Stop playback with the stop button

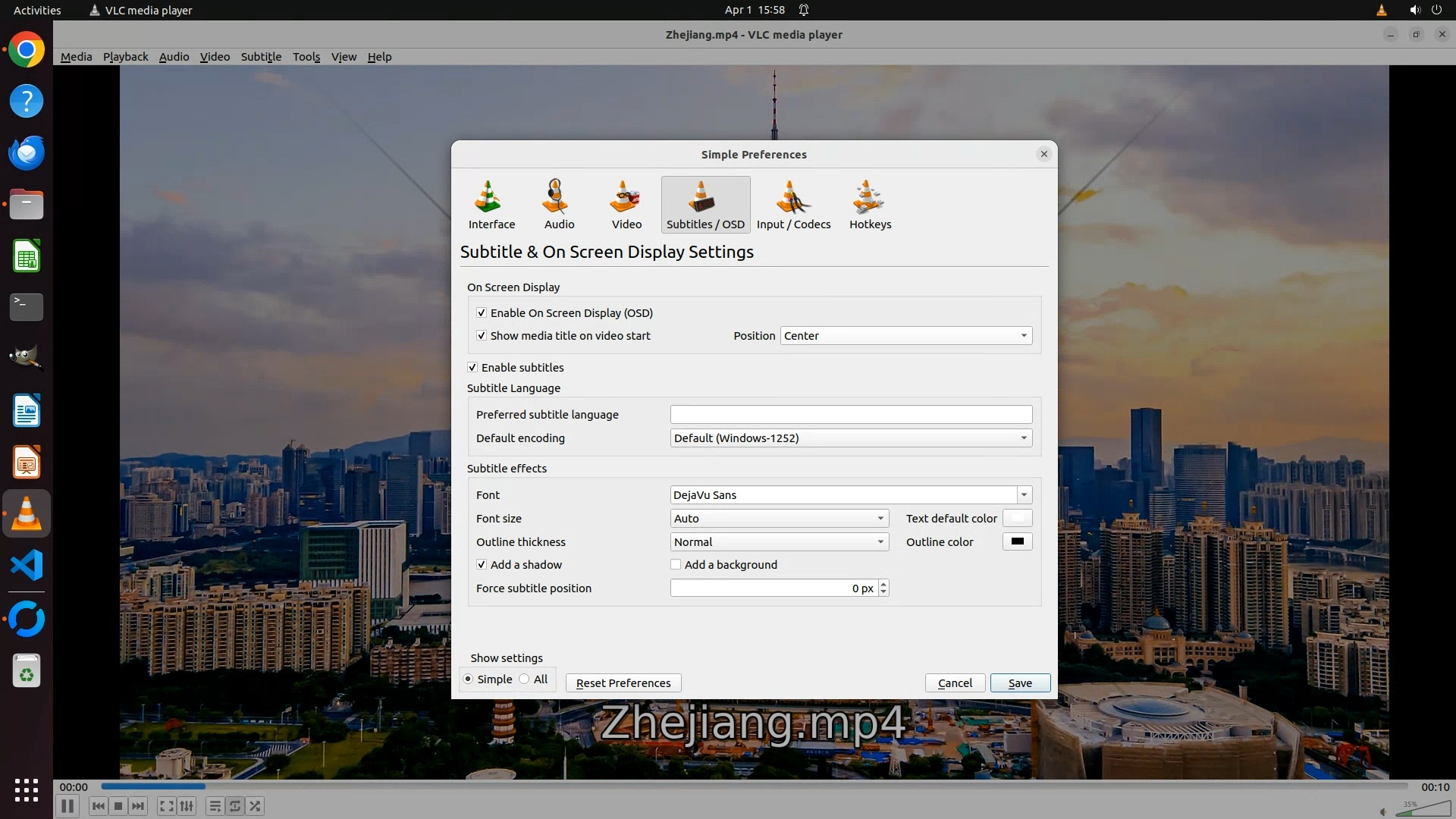118,806
